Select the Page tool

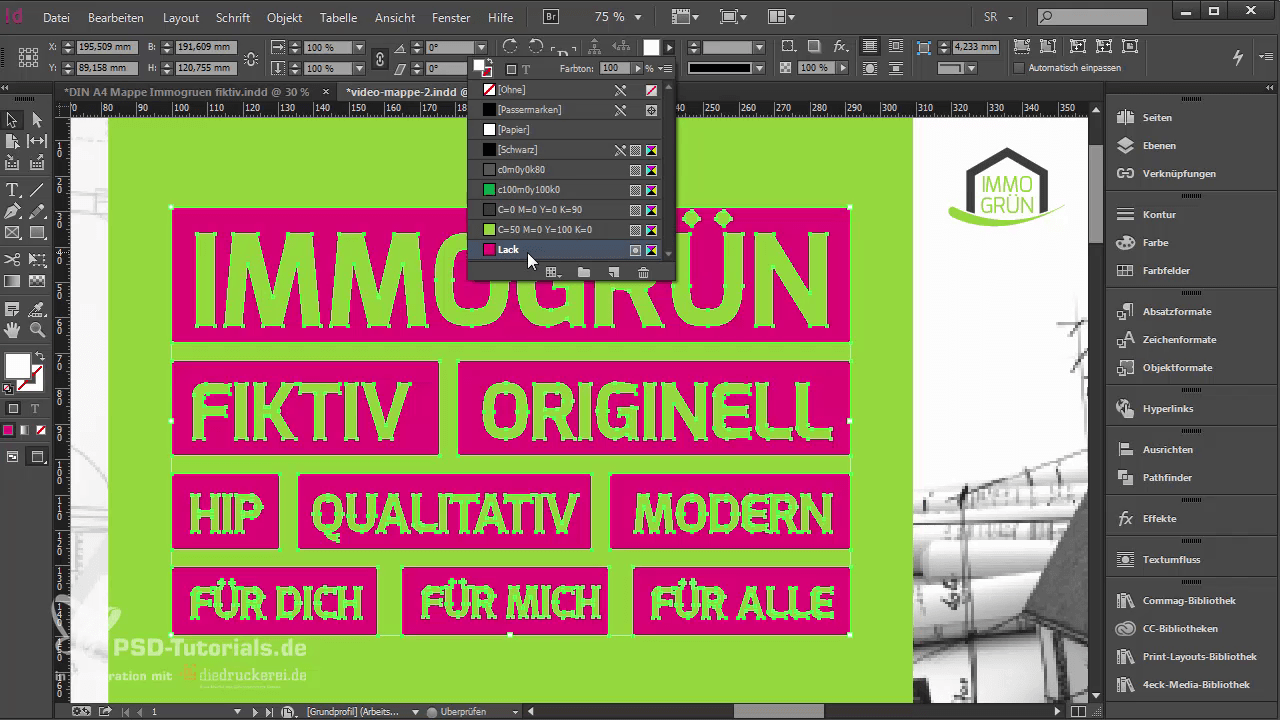pos(13,142)
